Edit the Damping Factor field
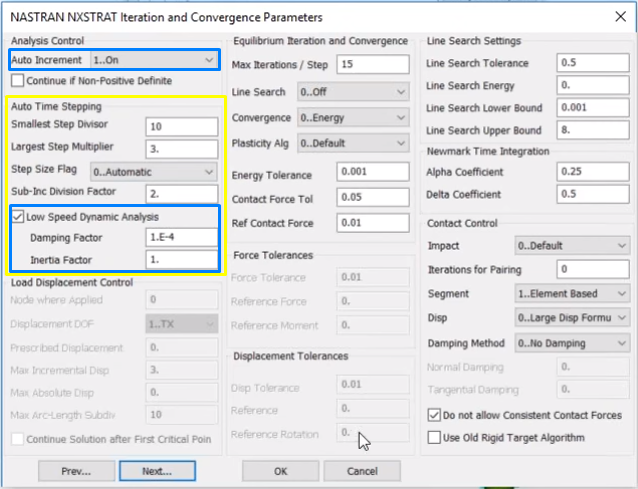 point(181,237)
